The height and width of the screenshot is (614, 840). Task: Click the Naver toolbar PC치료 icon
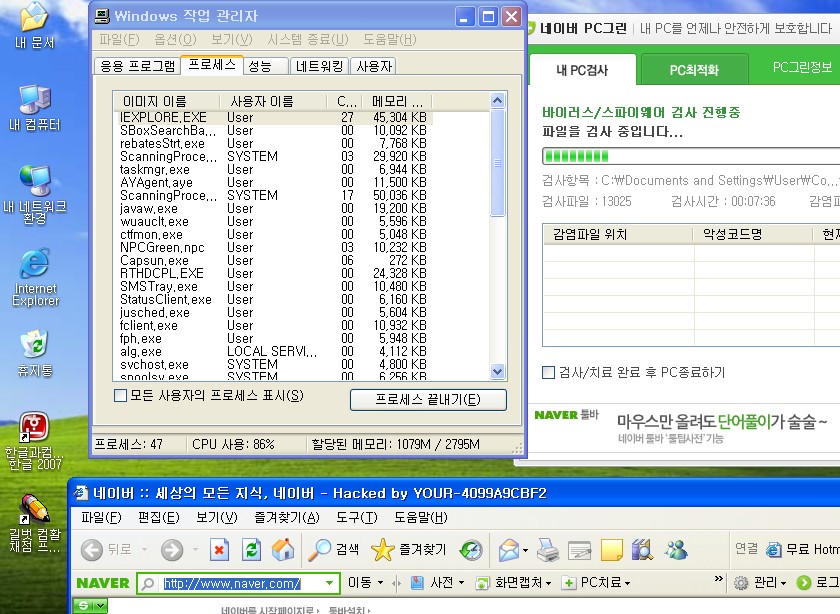coord(569,583)
